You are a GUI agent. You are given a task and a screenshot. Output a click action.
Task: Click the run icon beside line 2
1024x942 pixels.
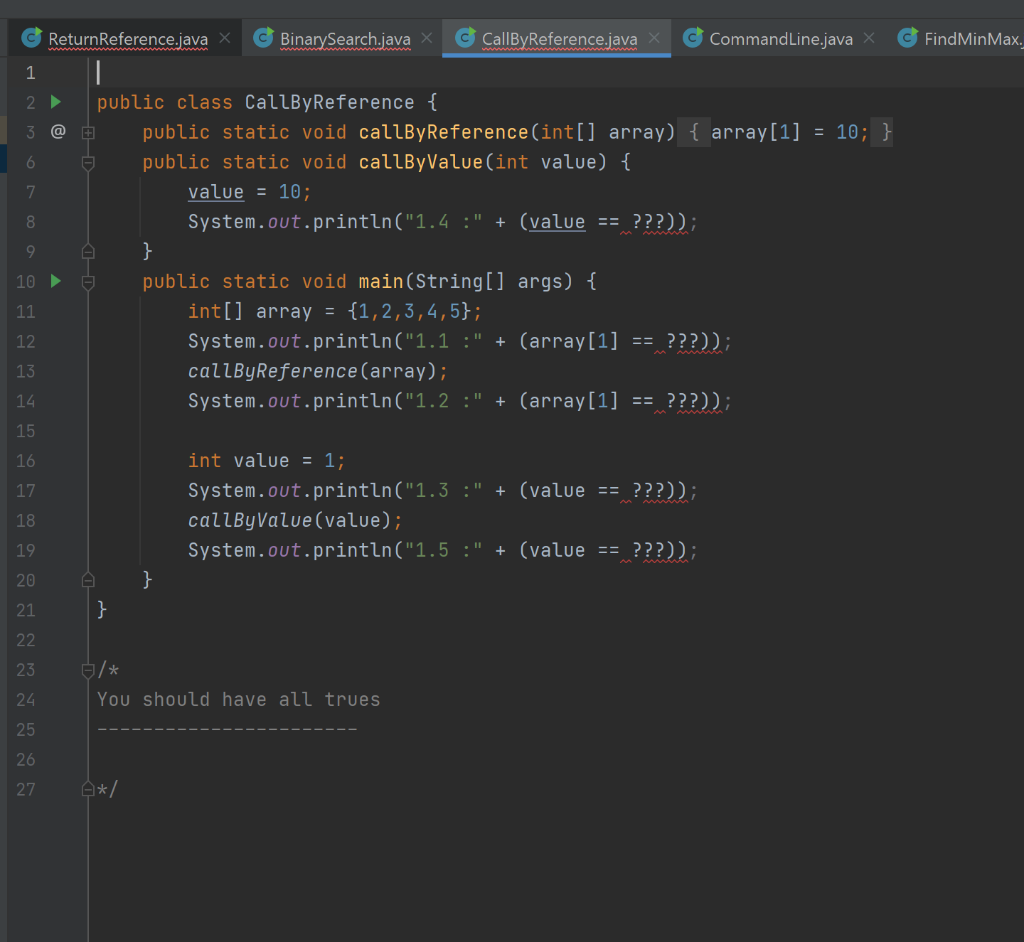tap(57, 101)
